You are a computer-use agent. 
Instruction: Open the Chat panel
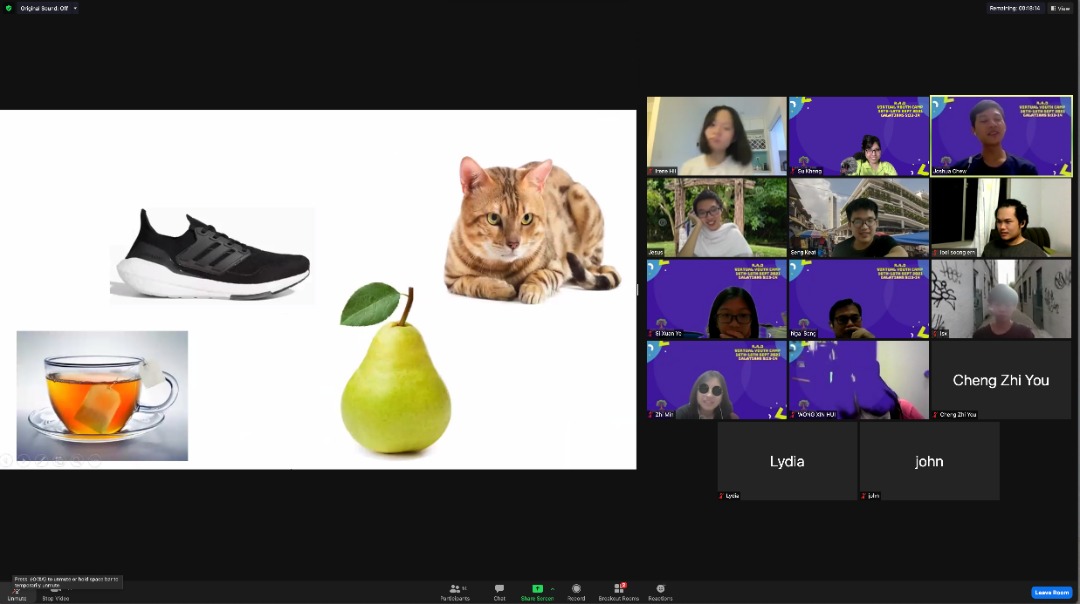499,591
